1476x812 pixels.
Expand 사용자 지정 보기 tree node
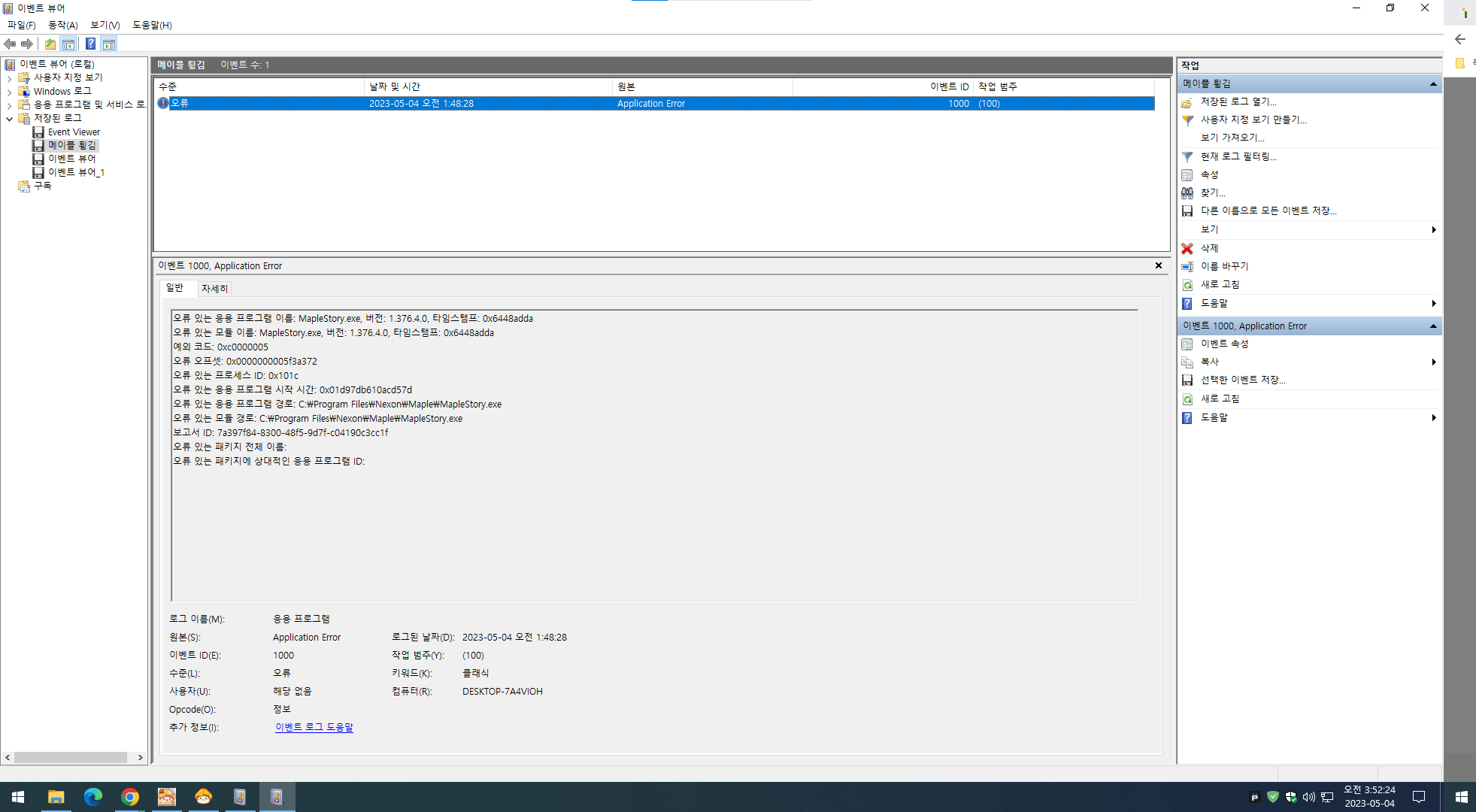9,77
